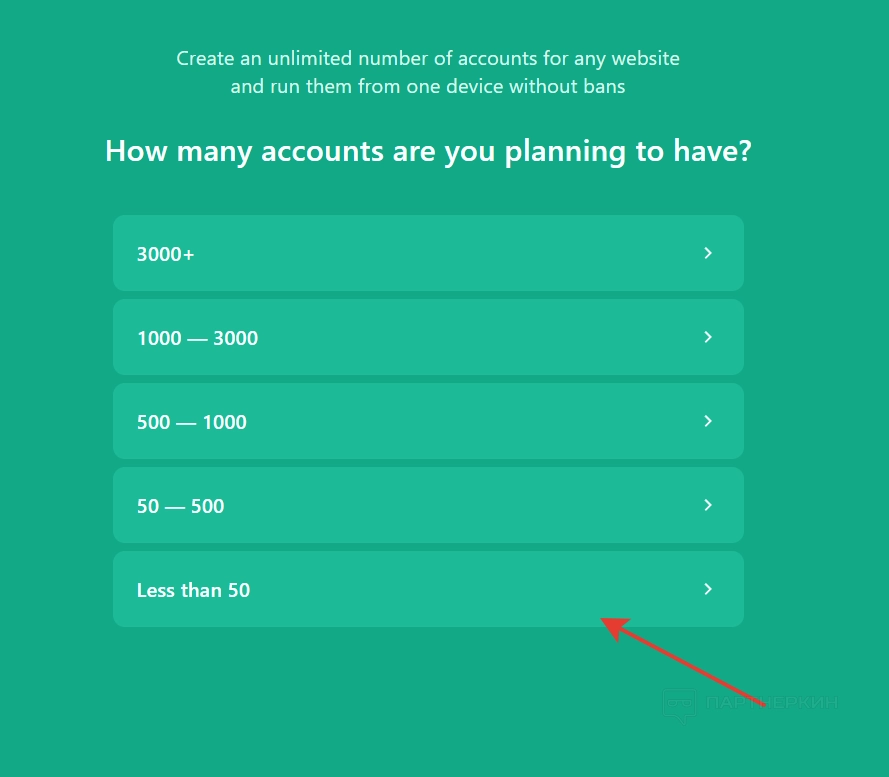Click the ПАРТНЕРКИН watermark text
This screenshot has width=889, height=777.
click(x=771, y=703)
